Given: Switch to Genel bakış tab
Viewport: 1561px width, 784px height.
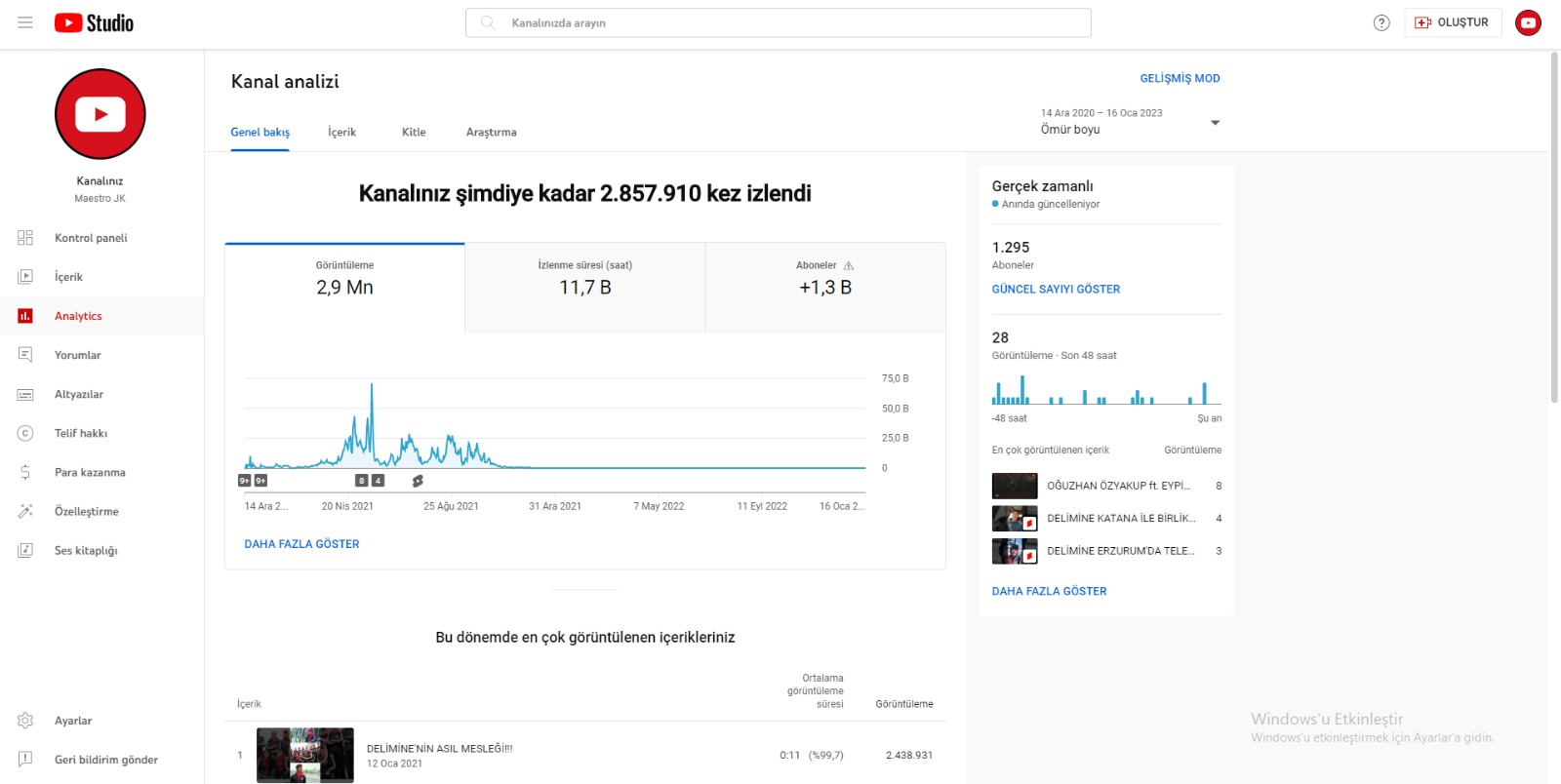Looking at the screenshot, I should tap(260, 132).
